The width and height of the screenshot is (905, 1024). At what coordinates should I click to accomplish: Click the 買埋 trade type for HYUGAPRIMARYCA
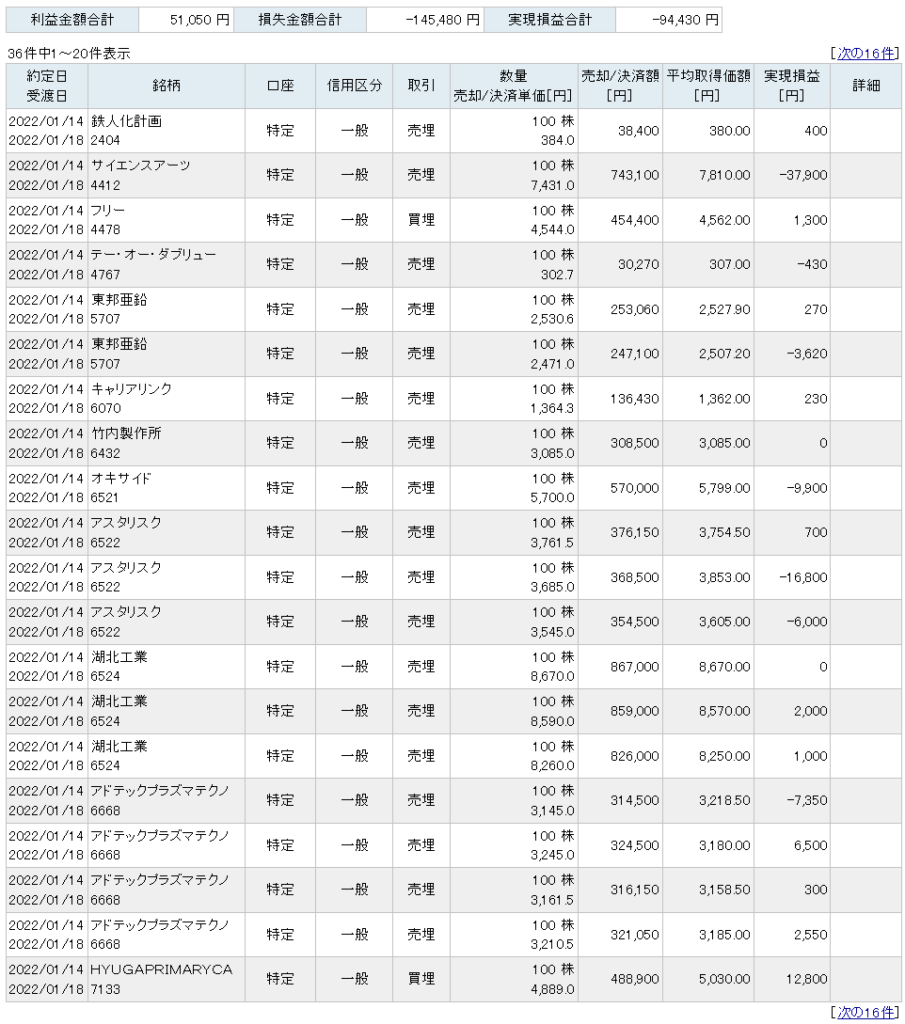[421, 979]
